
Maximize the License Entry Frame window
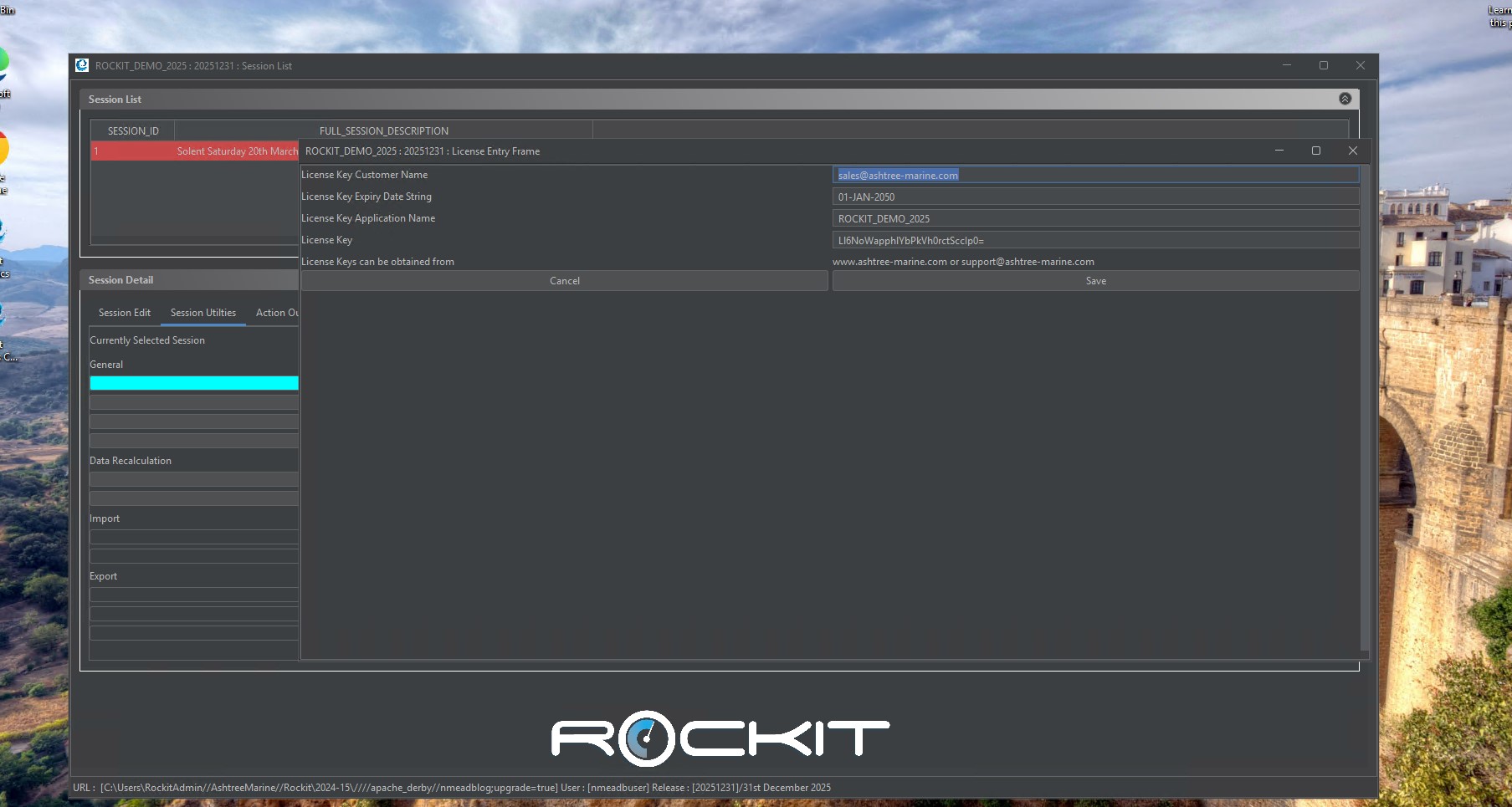1315,151
